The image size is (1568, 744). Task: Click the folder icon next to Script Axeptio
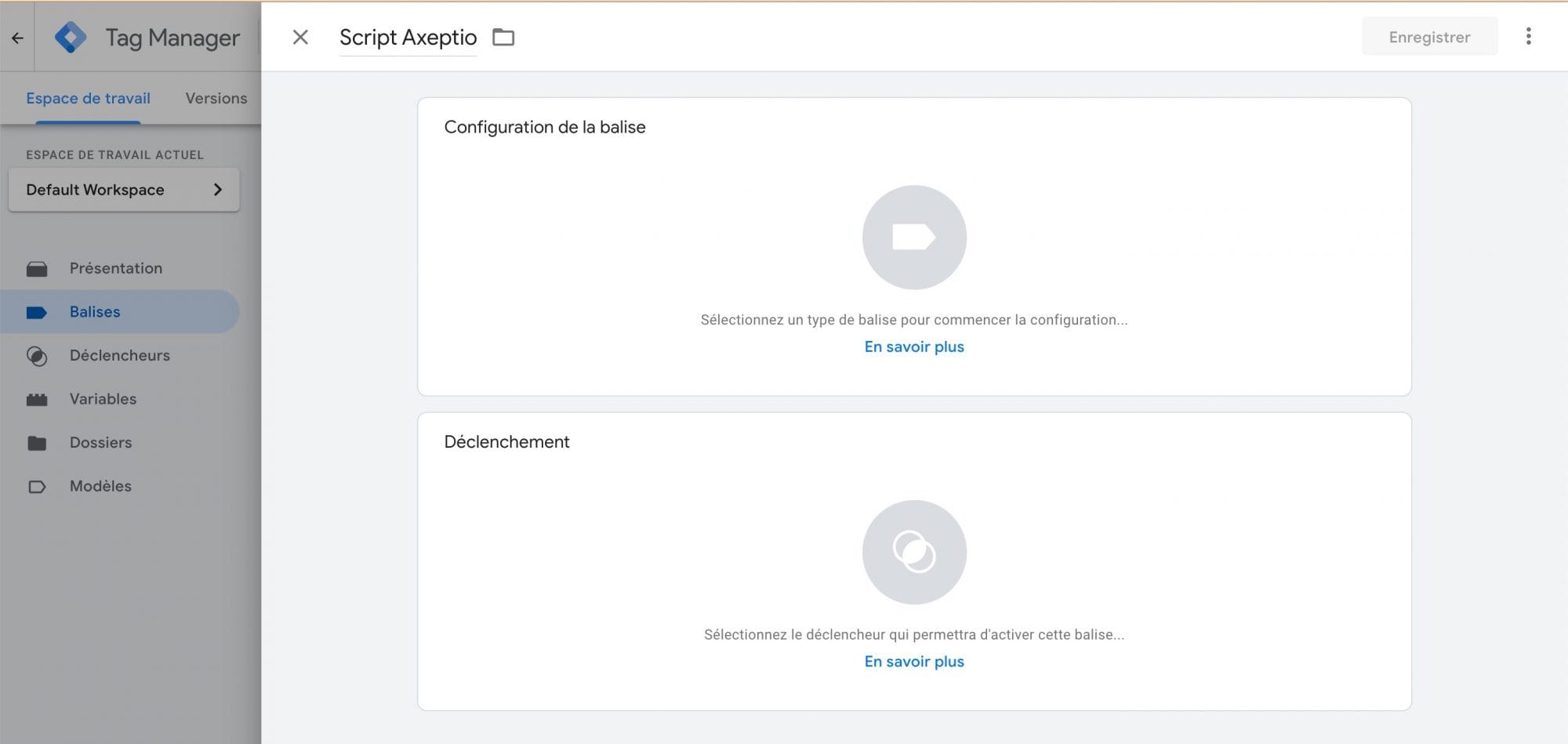tap(503, 37)
